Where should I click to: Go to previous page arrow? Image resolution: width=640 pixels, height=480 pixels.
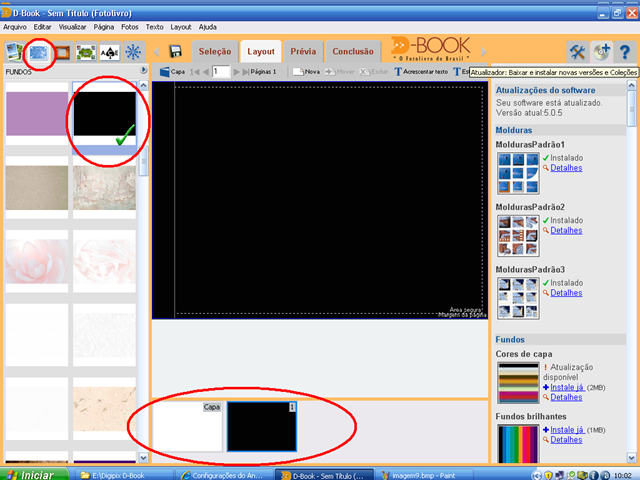tap(205, 72)
